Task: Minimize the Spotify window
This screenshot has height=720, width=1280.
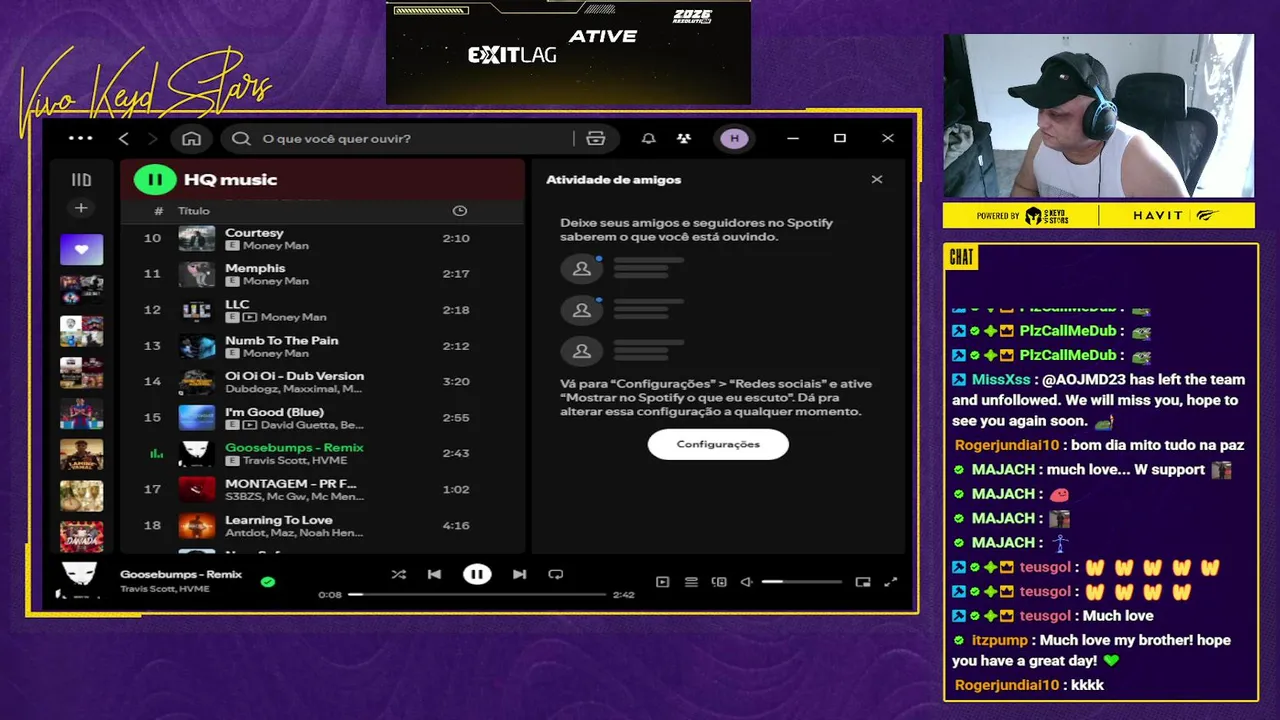Action: [793, 138]
